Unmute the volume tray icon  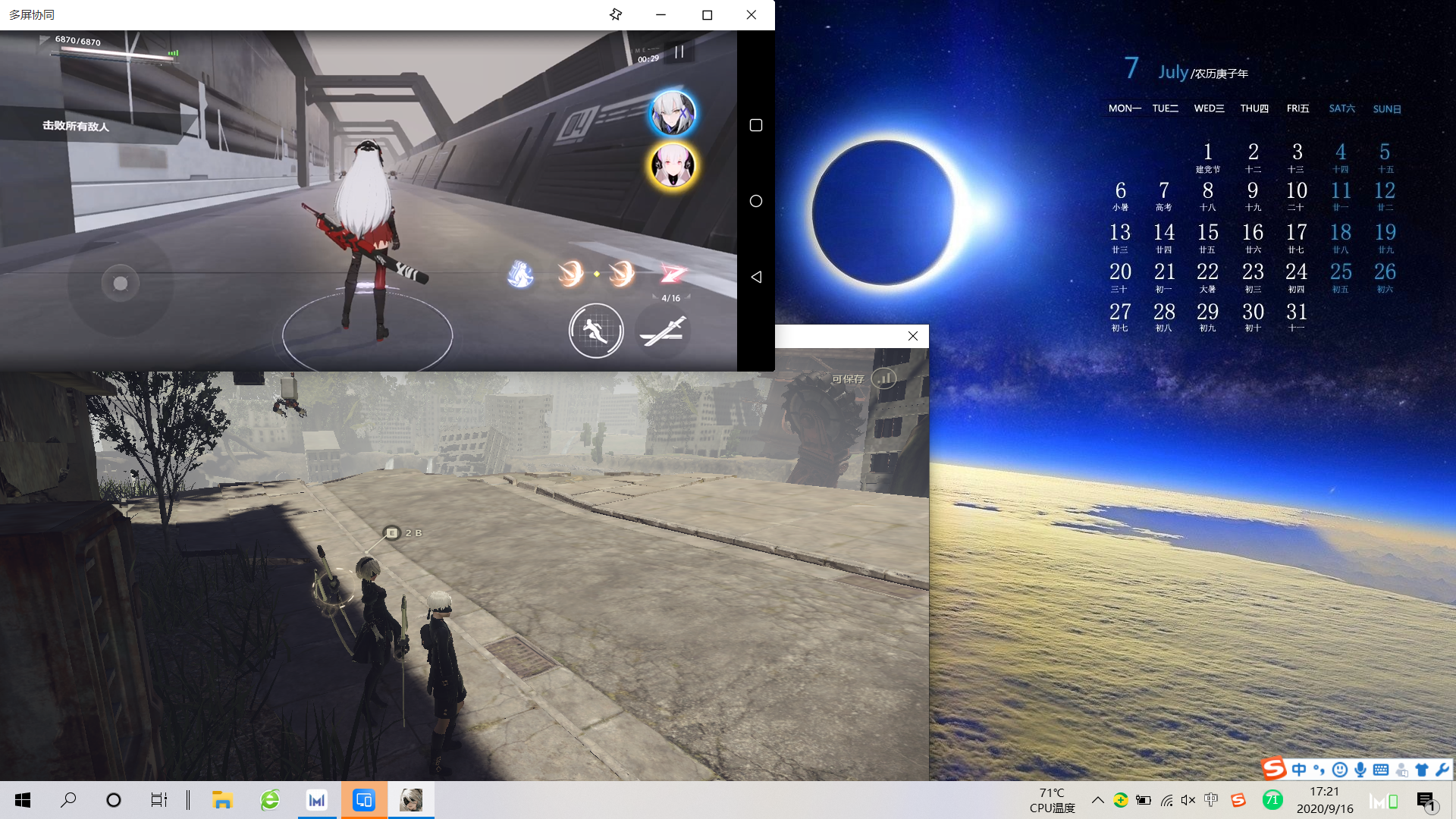pos(1188,800)
